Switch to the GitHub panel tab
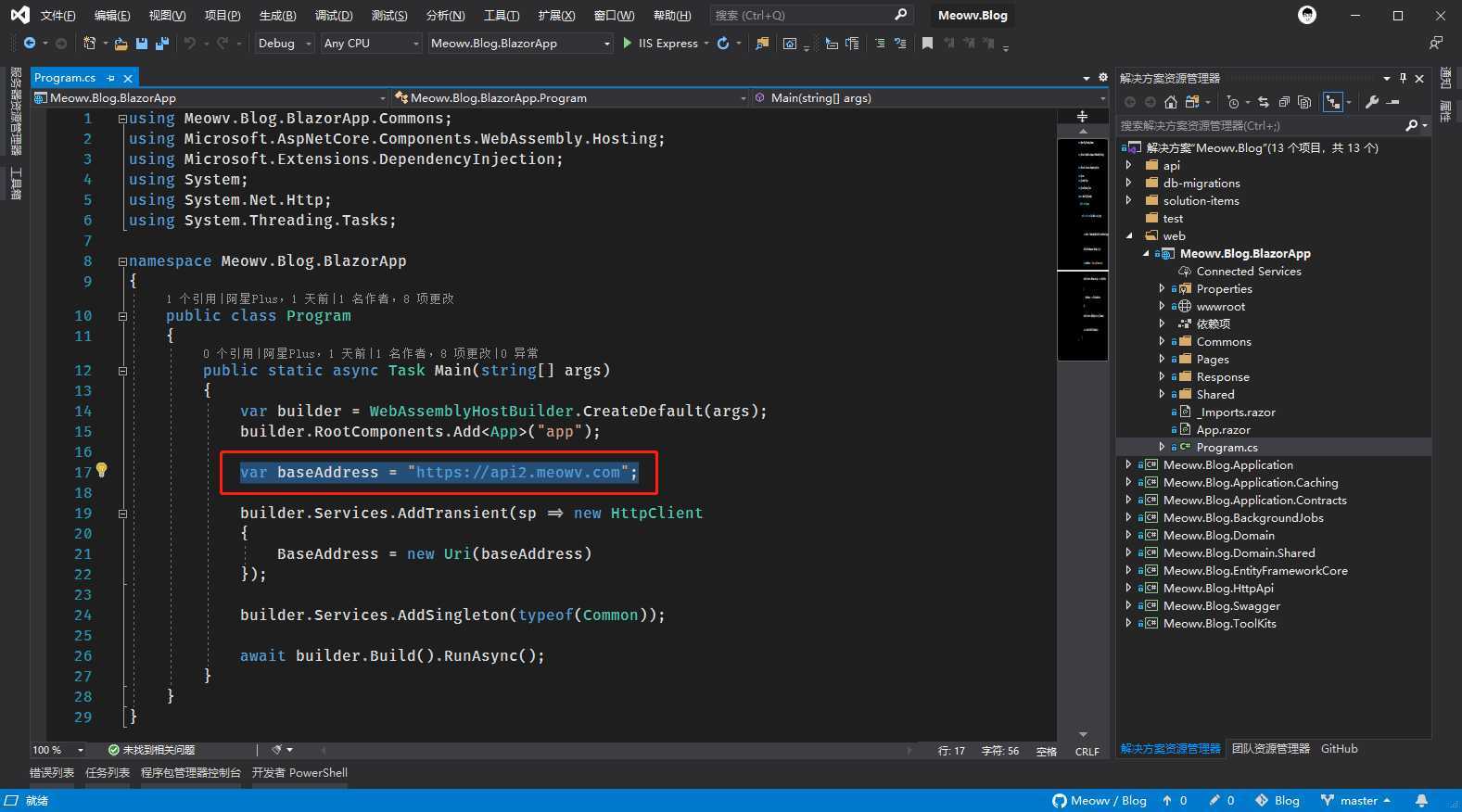The height and width of the screenshot is (812, 1462). [x=1339, y=749]
